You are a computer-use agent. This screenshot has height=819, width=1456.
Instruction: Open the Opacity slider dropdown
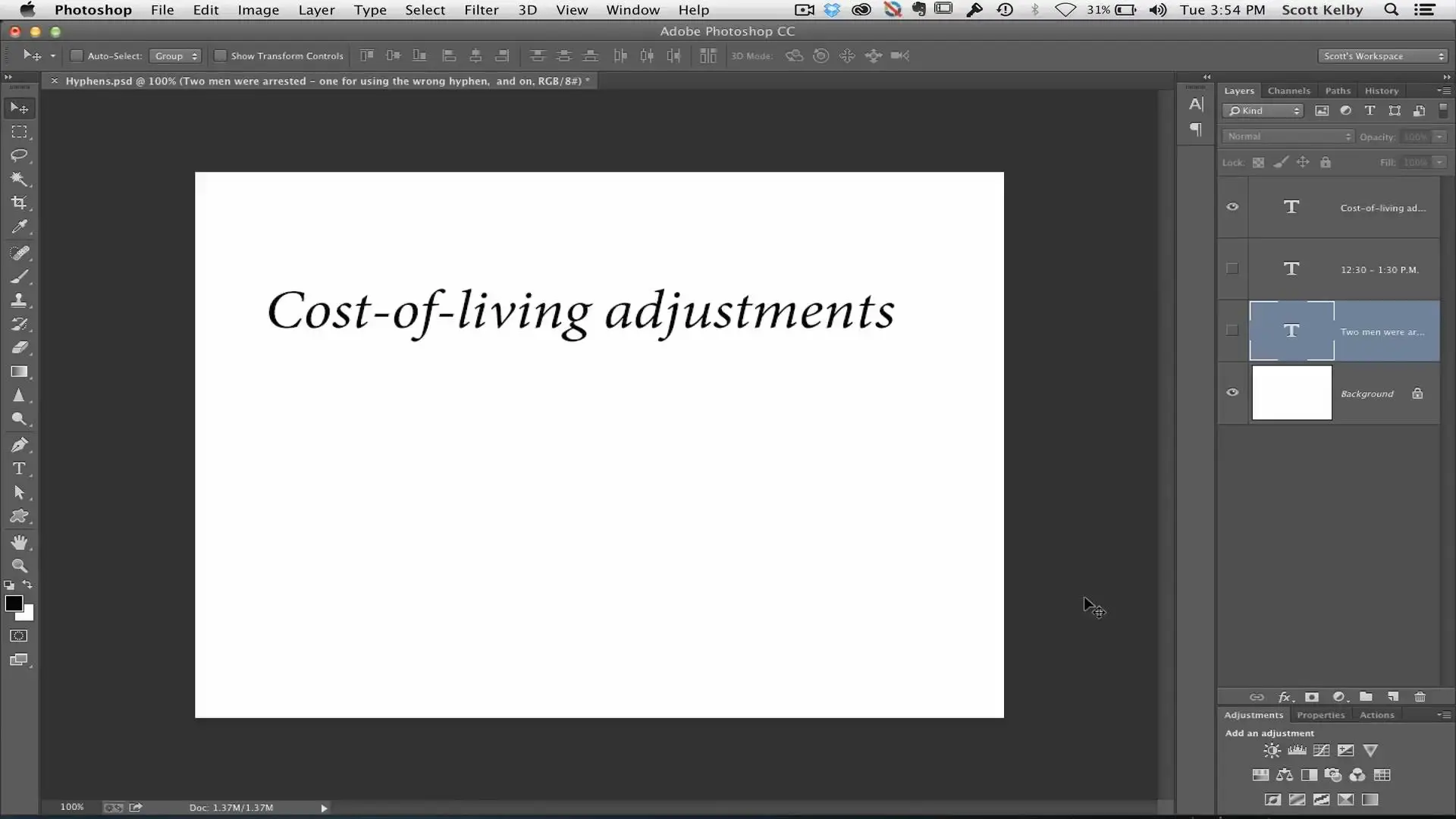point(1439,136)
